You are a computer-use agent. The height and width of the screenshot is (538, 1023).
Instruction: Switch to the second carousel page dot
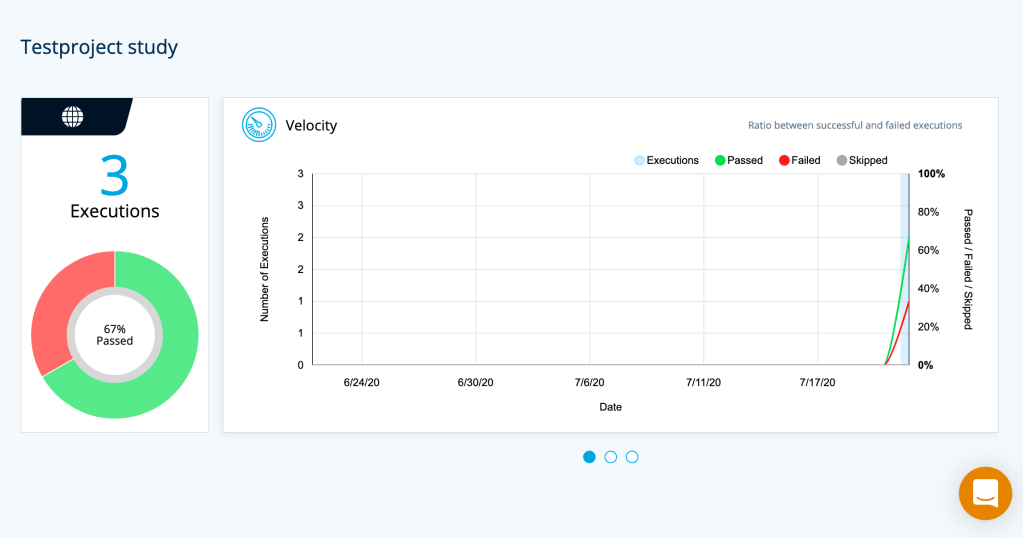coord(611,457)
